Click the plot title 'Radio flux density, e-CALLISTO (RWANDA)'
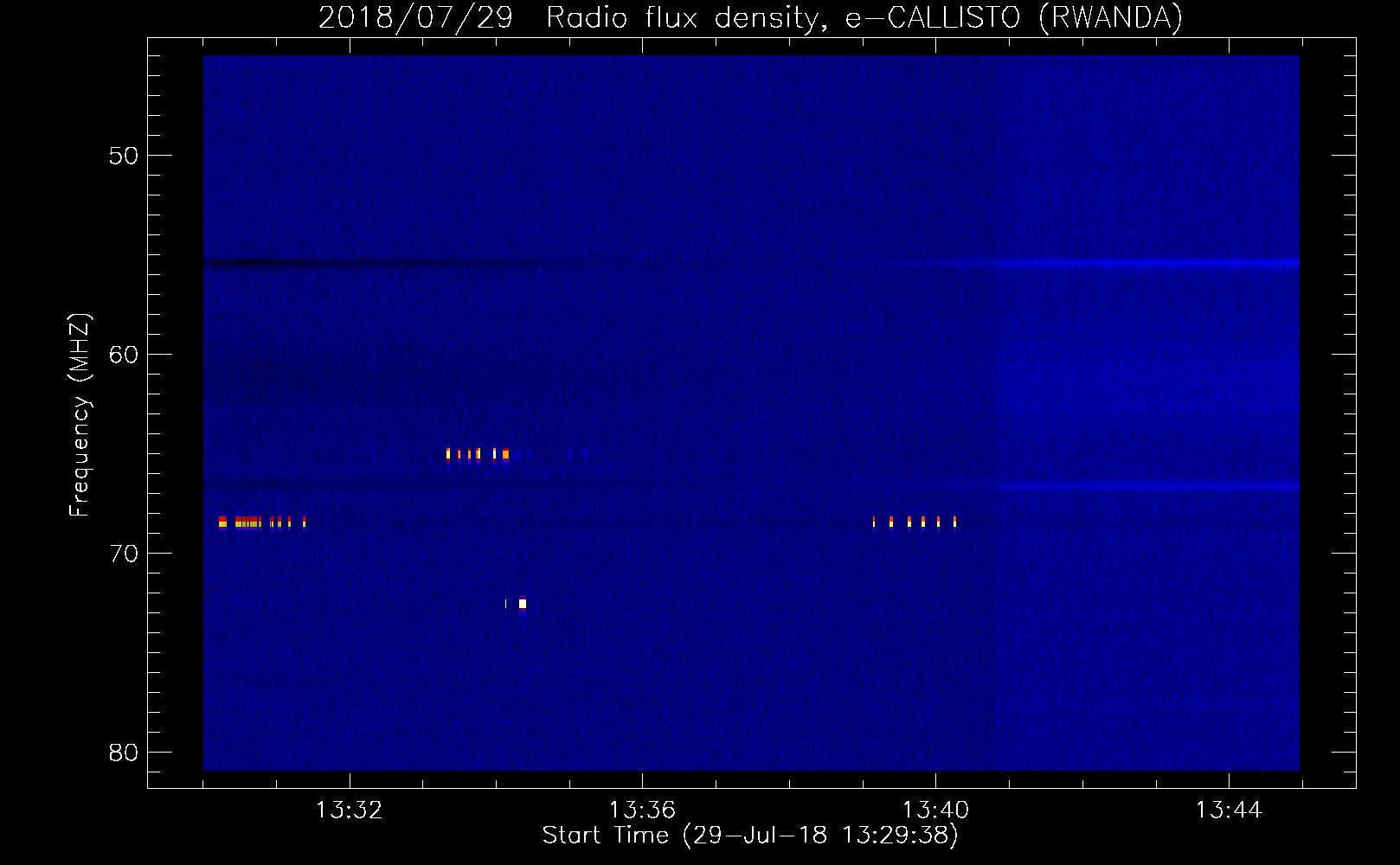This screenshot has width=1400, height=865. click(864, 17)
